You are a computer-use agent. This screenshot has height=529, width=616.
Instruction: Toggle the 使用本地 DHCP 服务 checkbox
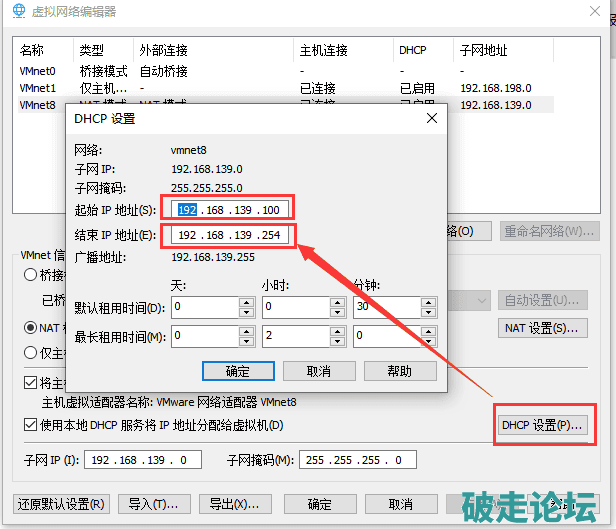[x=30, y=425]
